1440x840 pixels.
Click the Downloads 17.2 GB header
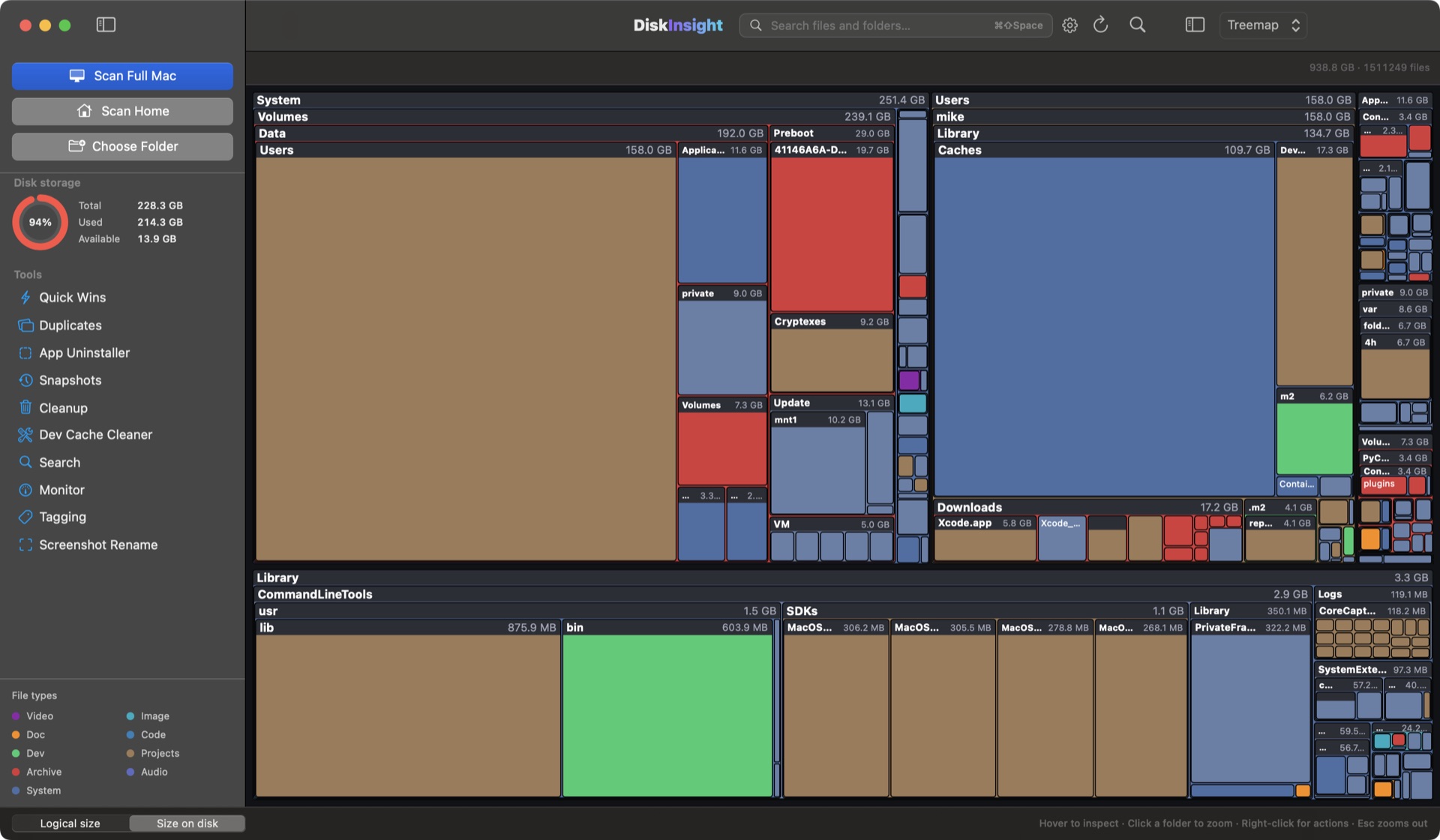[1087, 507]
